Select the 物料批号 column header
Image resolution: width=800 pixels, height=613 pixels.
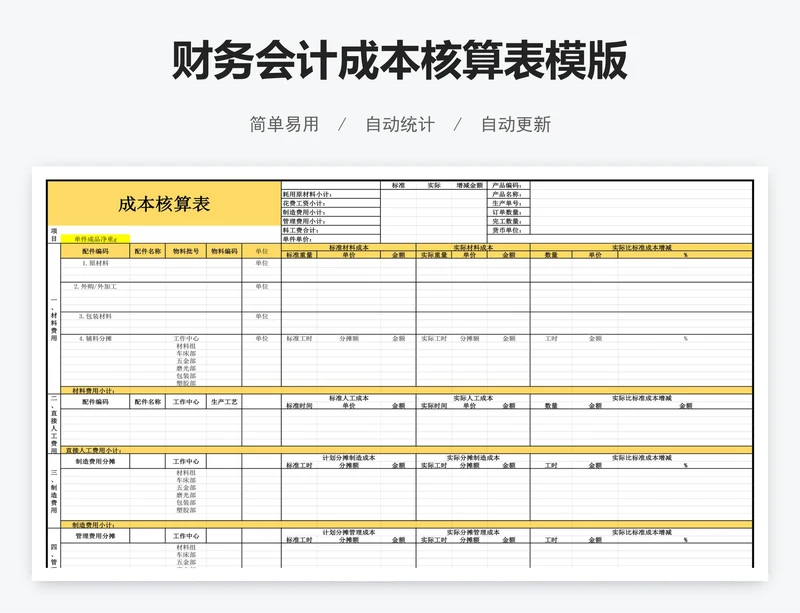pyautogui.click(x=186, y=251)
